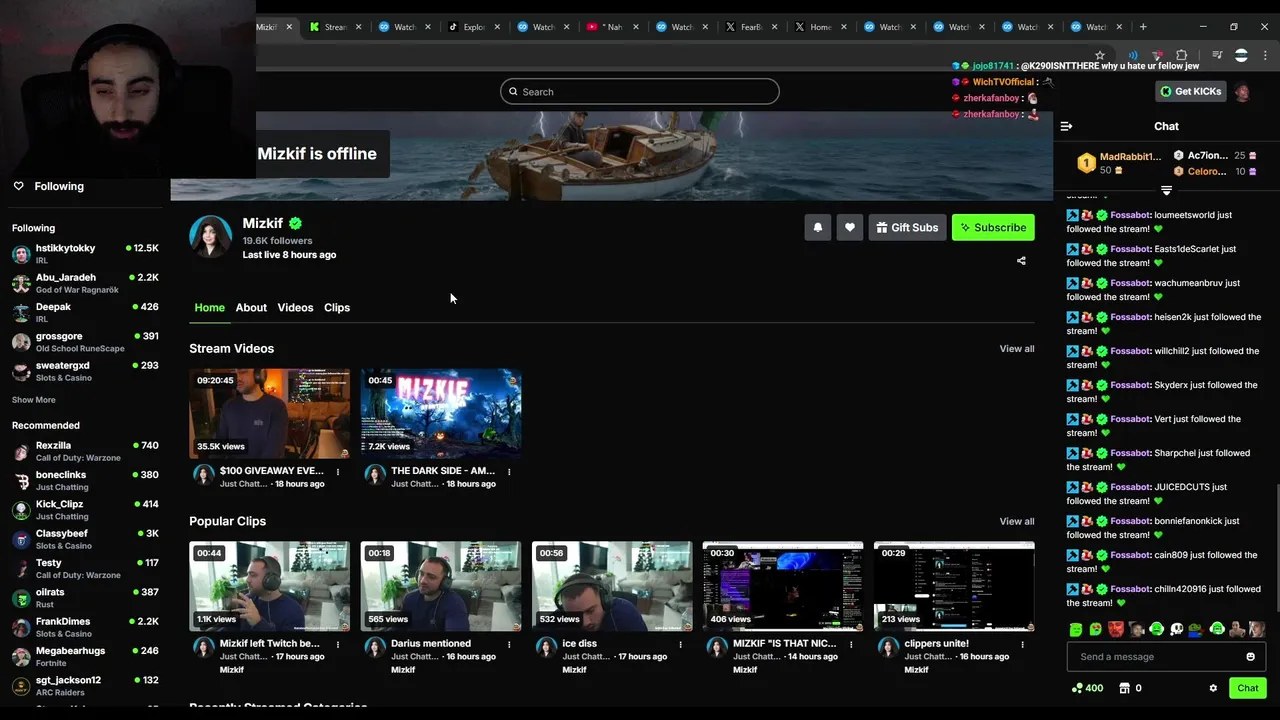Open Classybeef recommended channel
Image resolution: width=1280 pixels, height=720 pixels.
tap(85, 539)
